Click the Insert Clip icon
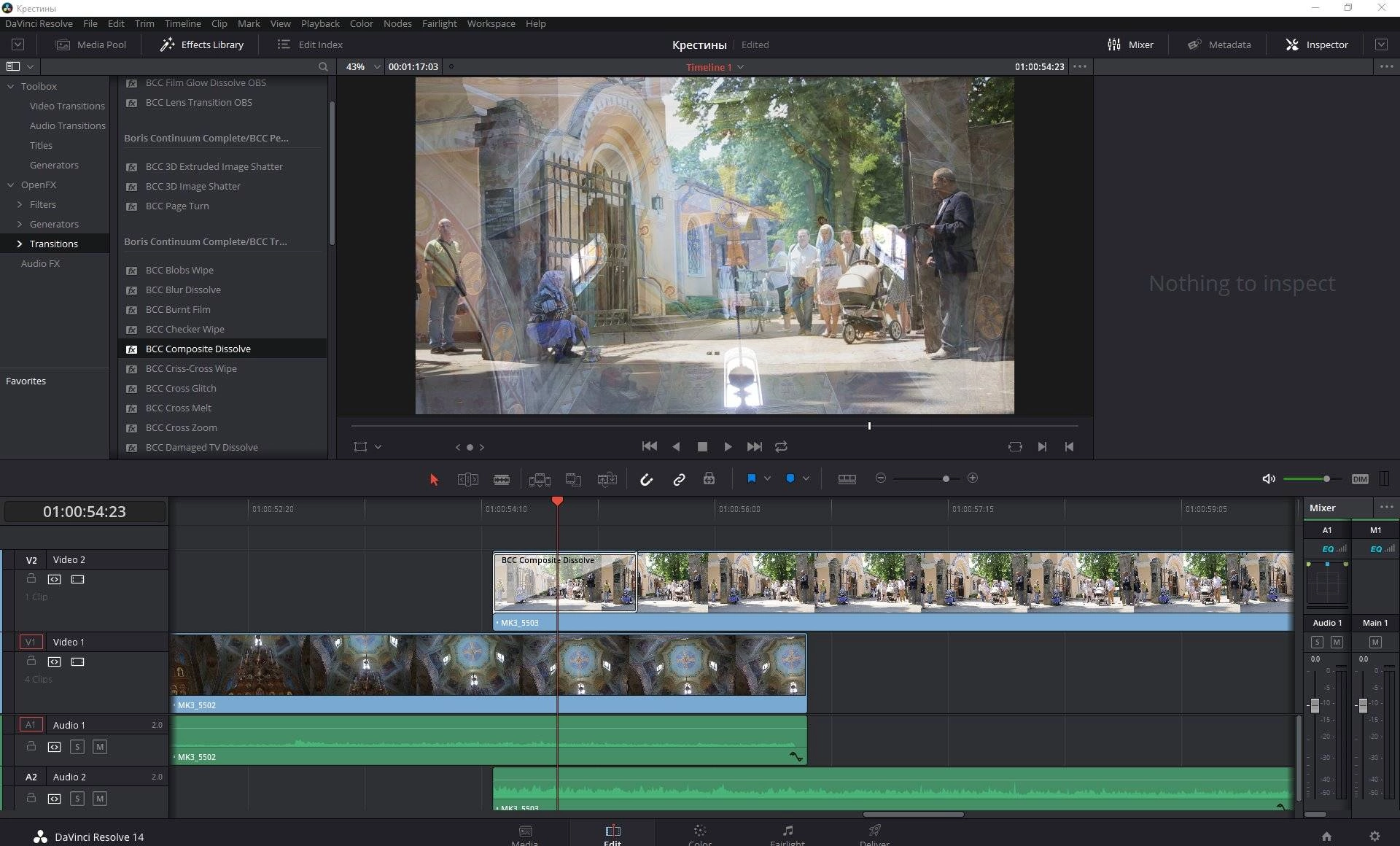The image size is (1400, 846). click(540, 479)
